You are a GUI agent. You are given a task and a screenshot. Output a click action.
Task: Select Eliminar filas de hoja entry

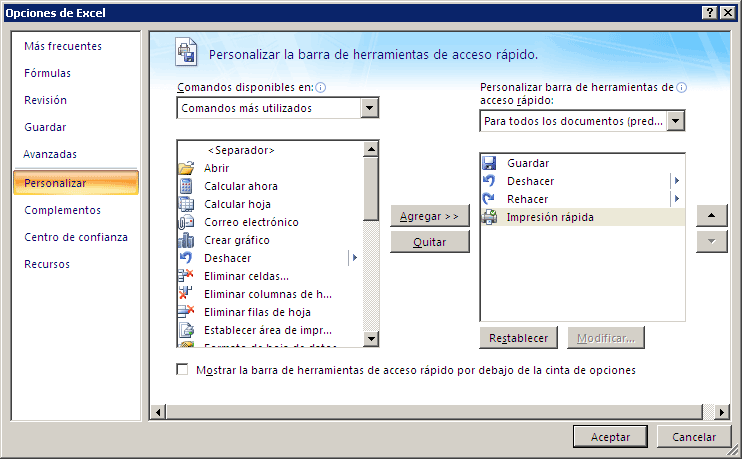pyautogui.click(x=270, y=312)
